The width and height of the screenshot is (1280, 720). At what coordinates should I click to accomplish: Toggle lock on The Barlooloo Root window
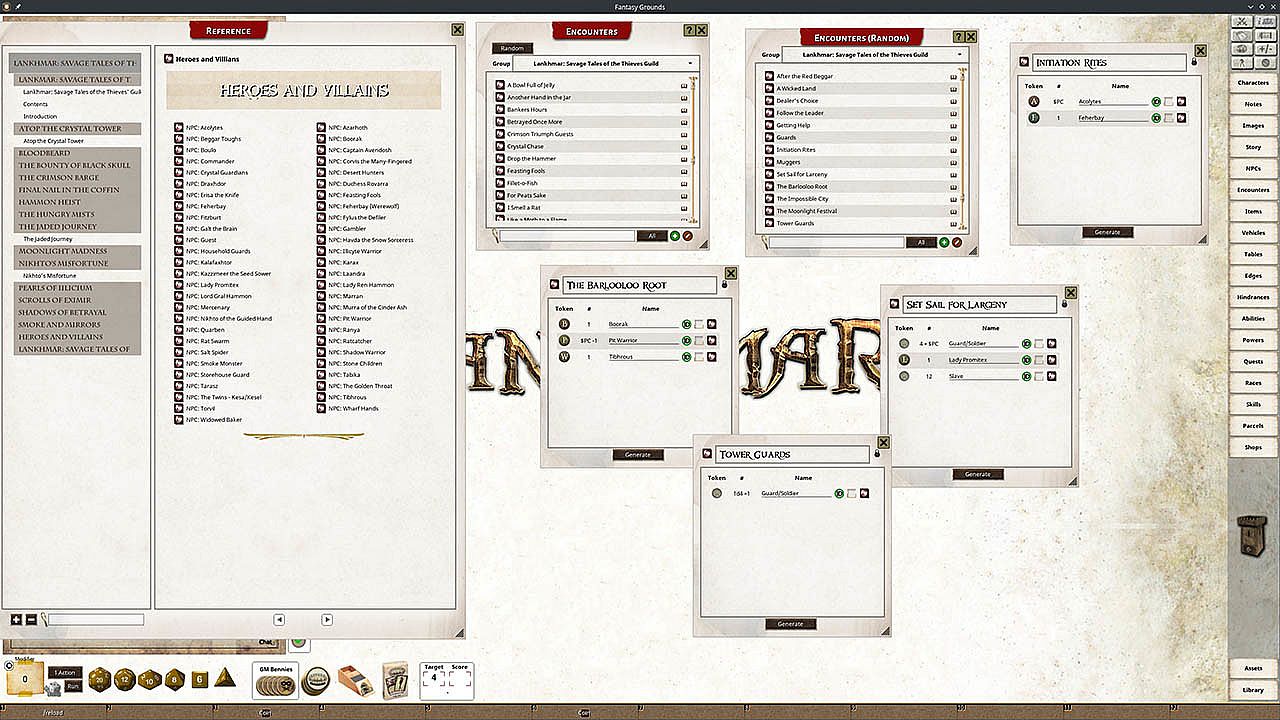coord(725,285)
